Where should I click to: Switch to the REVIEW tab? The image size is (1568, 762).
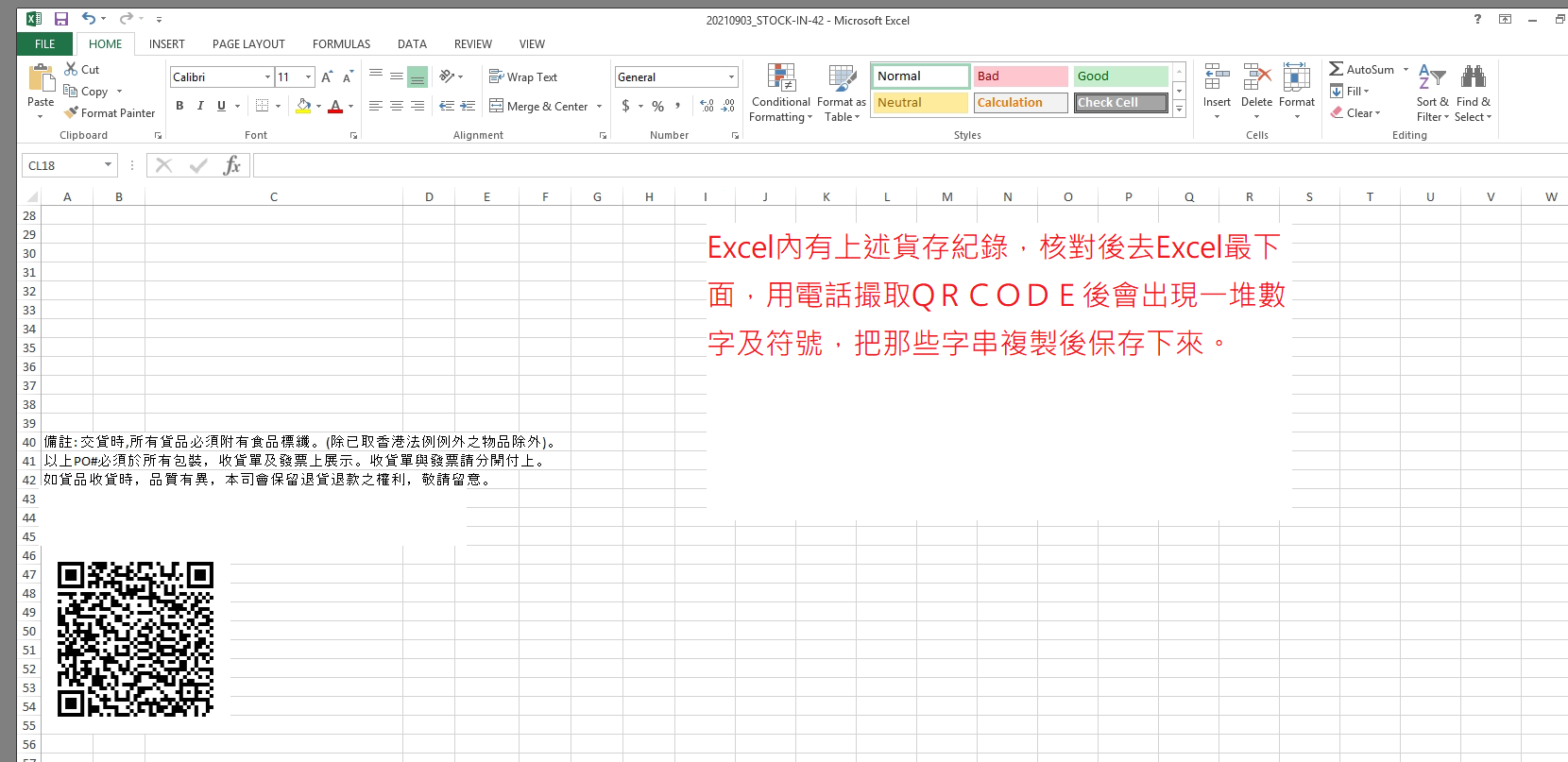pos(473,43)
